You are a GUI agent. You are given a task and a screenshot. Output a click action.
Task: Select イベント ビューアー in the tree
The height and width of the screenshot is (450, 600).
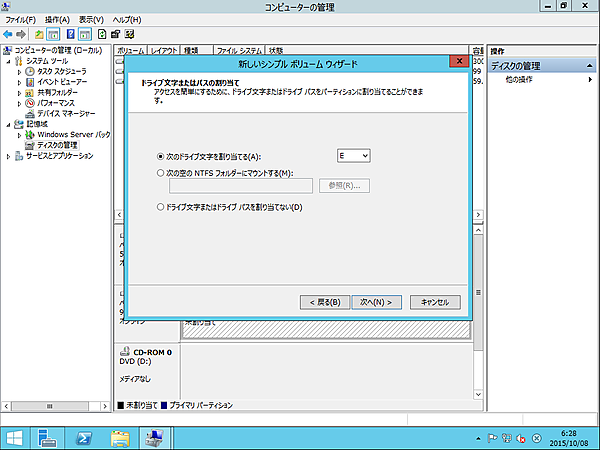pyautogui.click(x=62, y=82)
